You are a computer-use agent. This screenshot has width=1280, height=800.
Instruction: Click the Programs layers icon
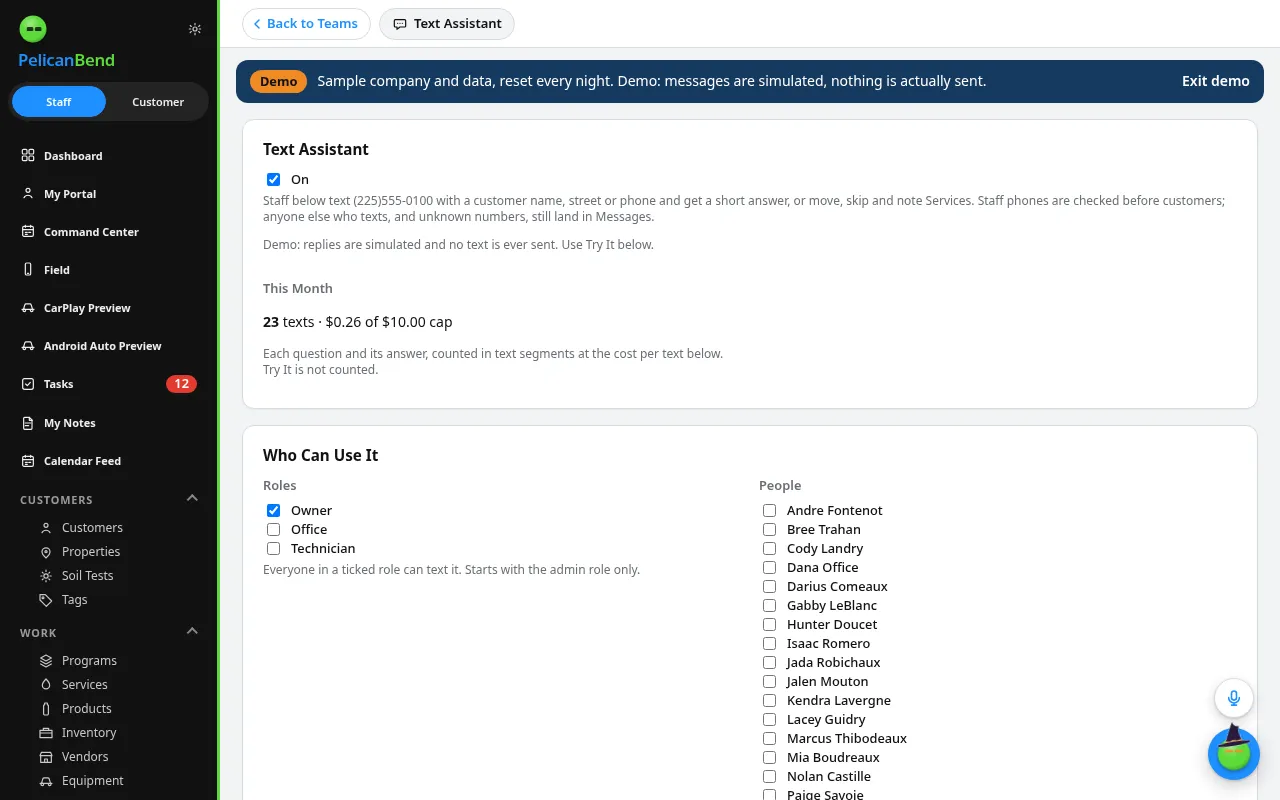point(45,661)
